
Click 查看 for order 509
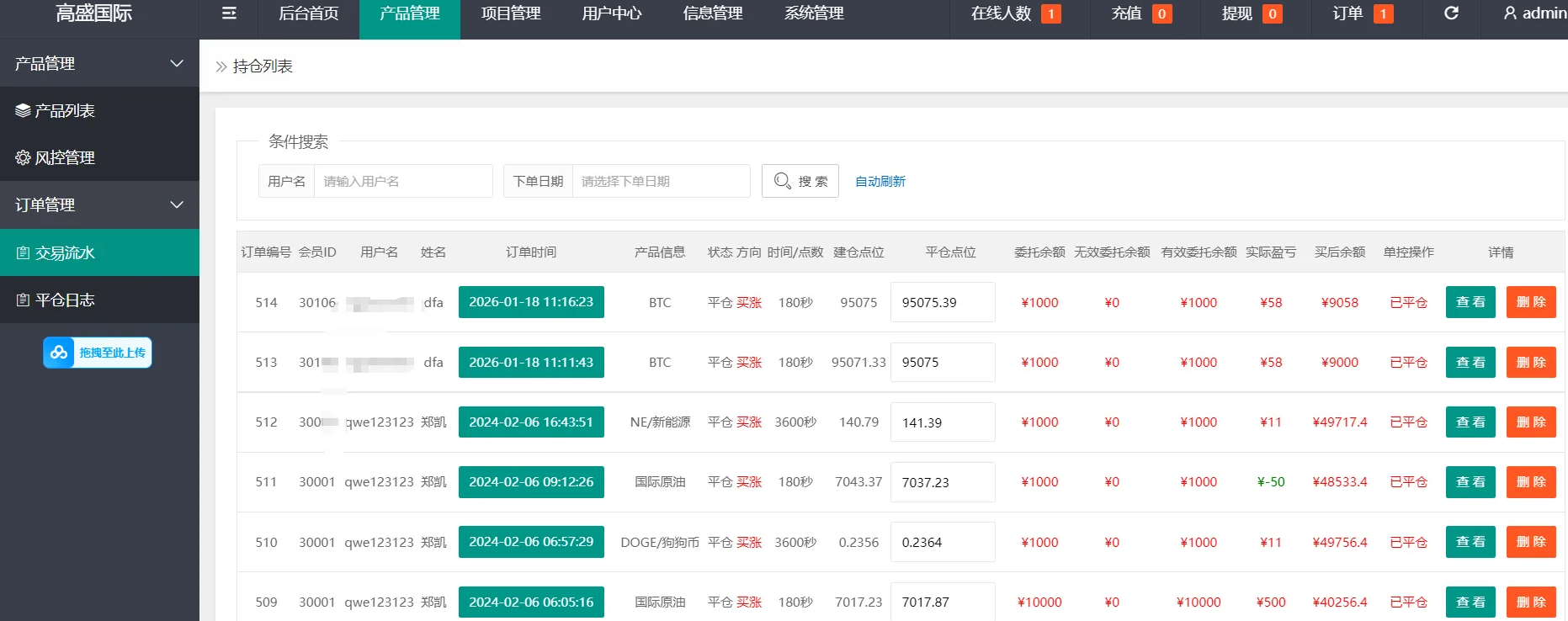coord(1470,602)
